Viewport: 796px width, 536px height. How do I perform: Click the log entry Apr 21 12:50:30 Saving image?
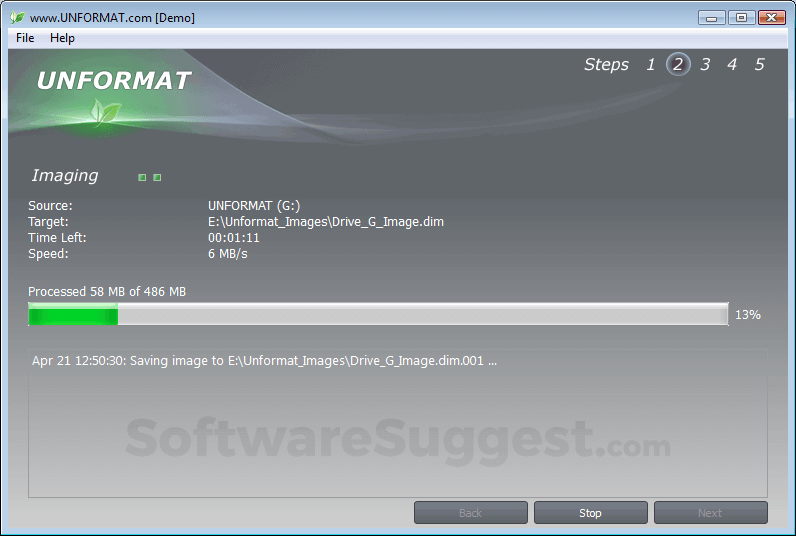[264, 361]
